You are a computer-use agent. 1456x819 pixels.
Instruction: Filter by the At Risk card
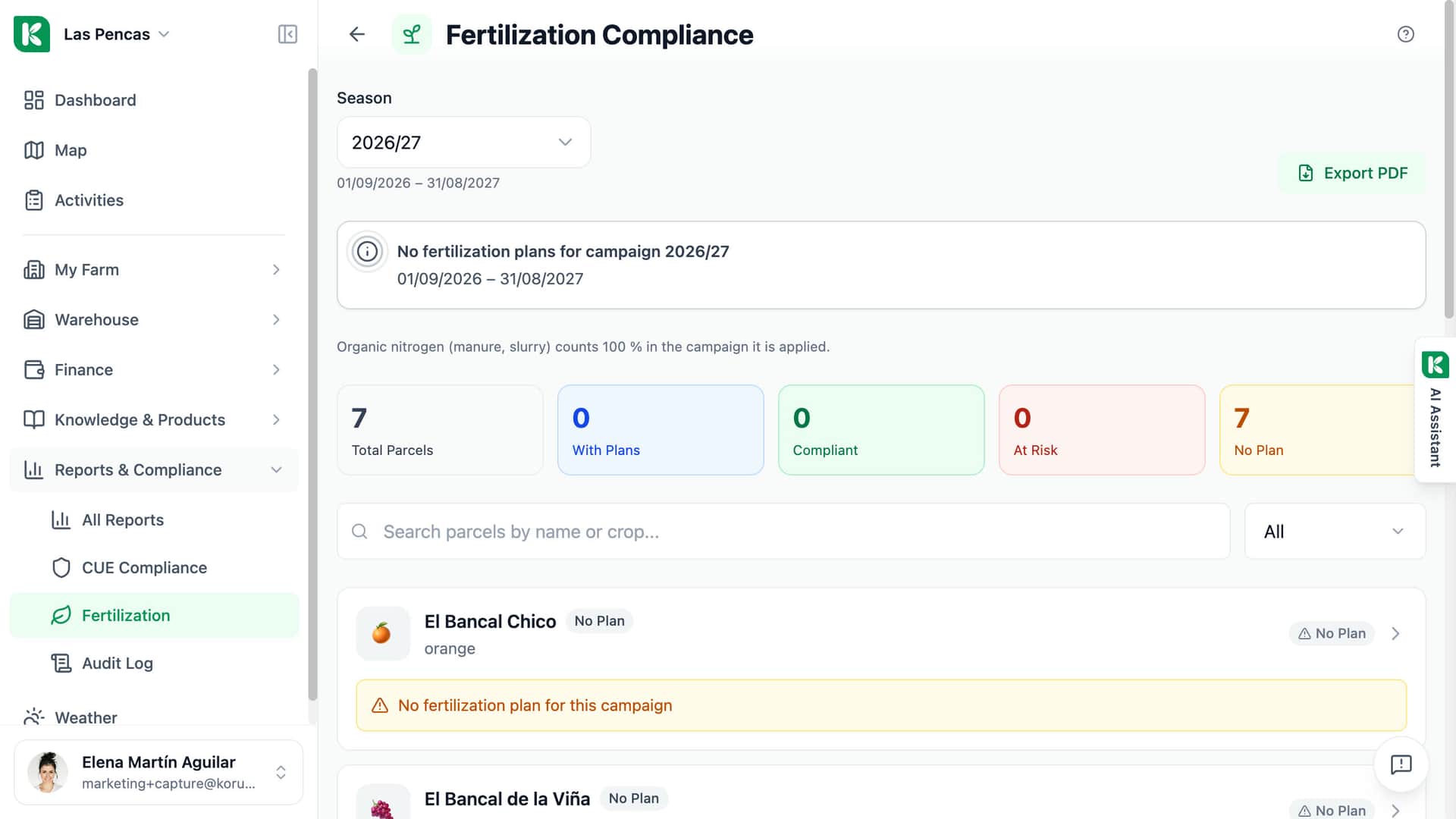tap(1102, 430)
